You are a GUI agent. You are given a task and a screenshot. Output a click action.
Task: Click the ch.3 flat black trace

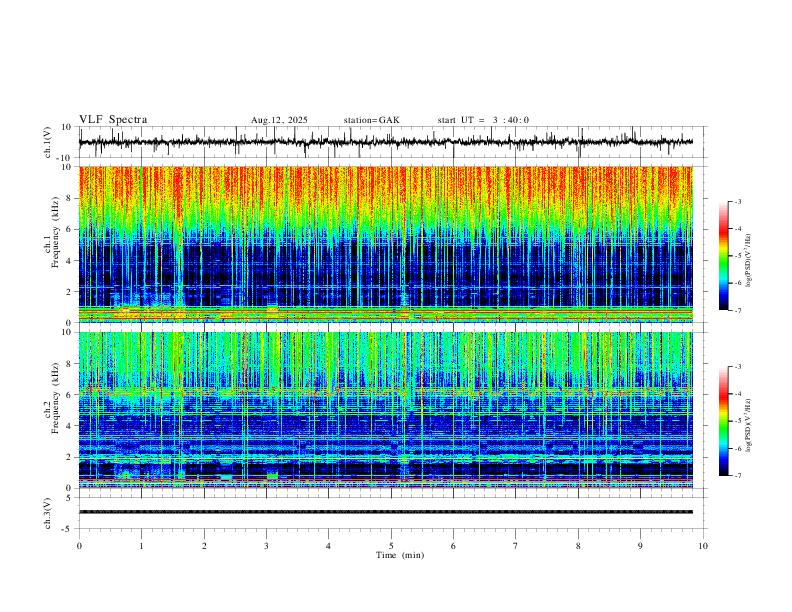tap(385, 512)
